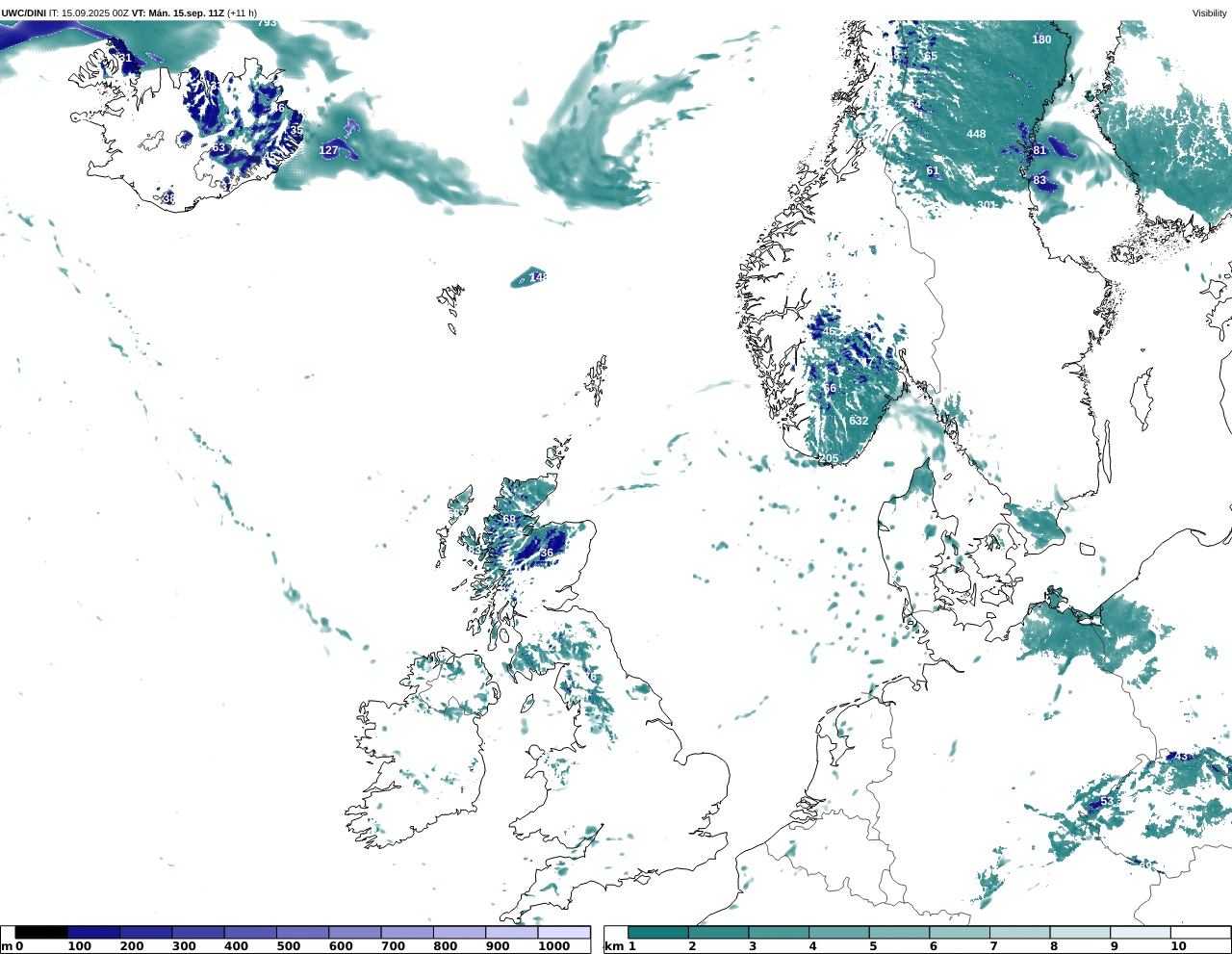Screen dimensions: 1232x954
Task: Click the '10' tick label in the km legend
Action: pos(1178,946)
